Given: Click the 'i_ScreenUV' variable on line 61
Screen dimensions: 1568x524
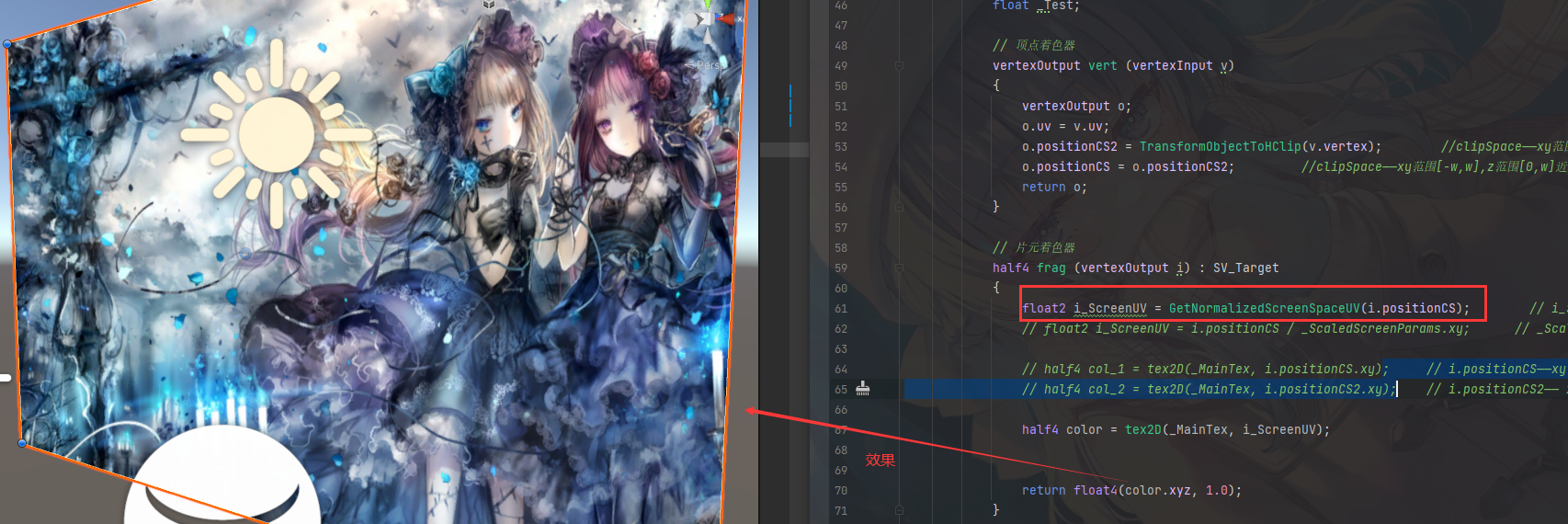Looking at the screenshot, I should (x=1109, y=308).
